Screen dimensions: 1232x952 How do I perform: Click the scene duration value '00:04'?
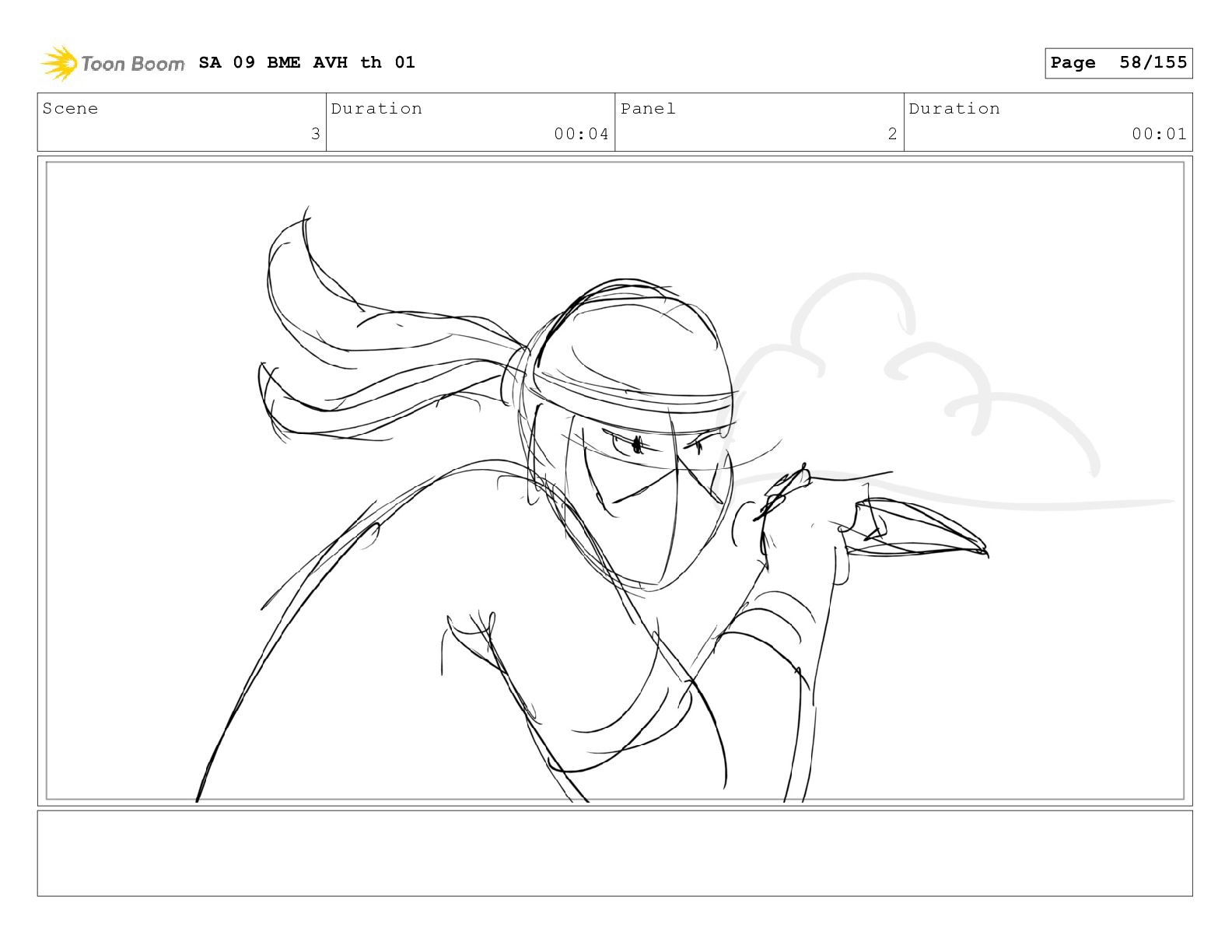pos(581,134)
